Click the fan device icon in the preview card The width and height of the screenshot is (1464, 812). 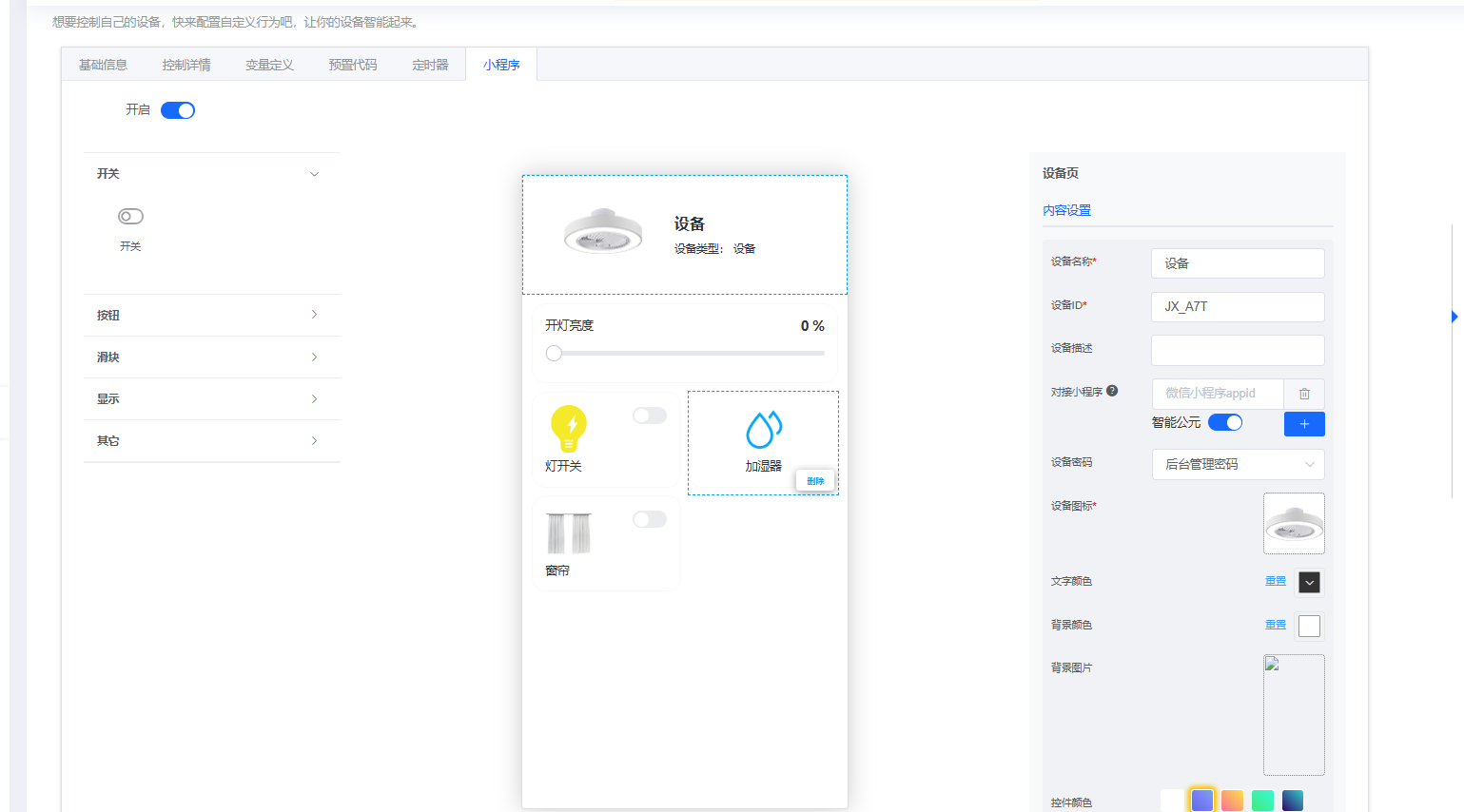pos(603,228)
